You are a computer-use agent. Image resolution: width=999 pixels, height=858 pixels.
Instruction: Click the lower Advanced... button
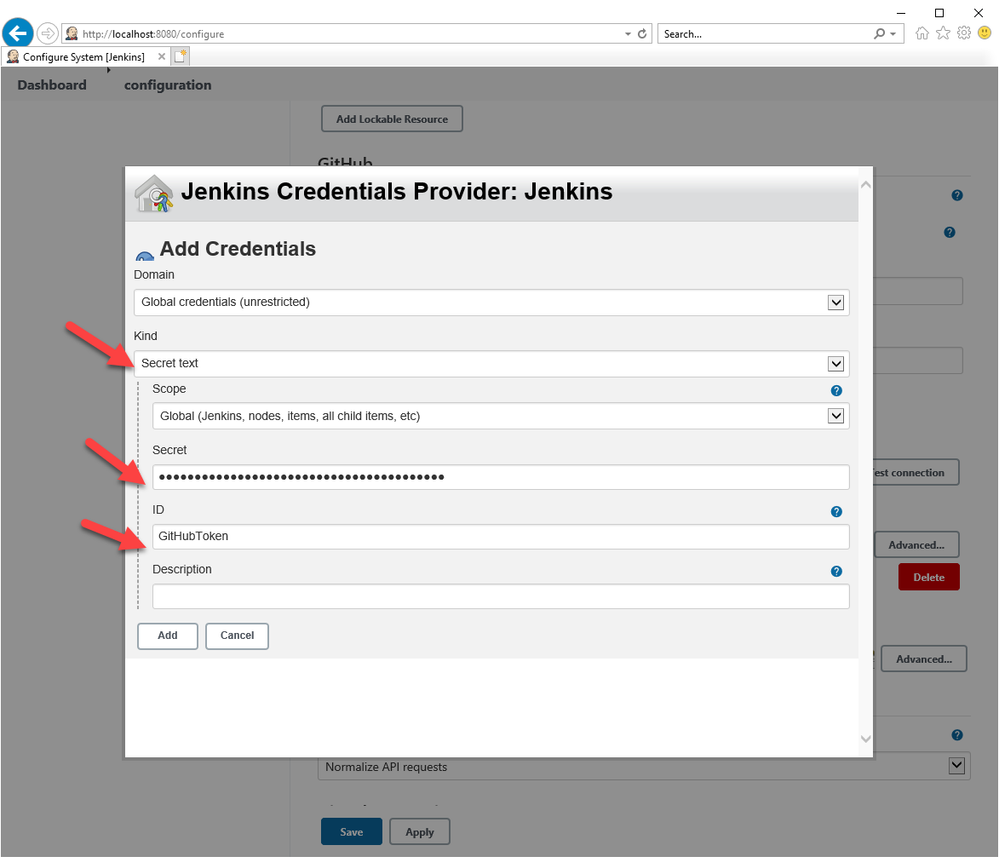[x=924, y=659]
